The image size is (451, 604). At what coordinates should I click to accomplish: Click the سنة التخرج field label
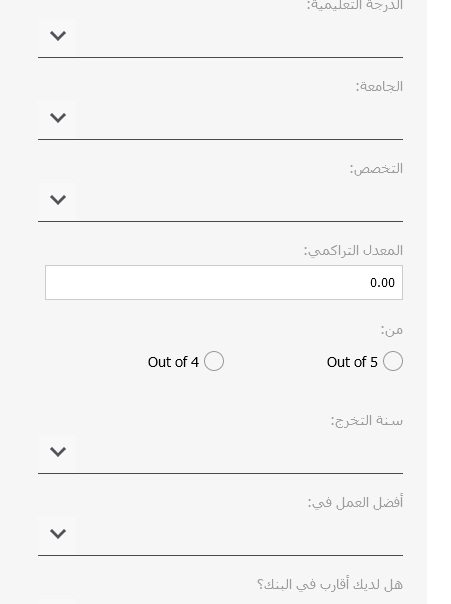point(367,420)
